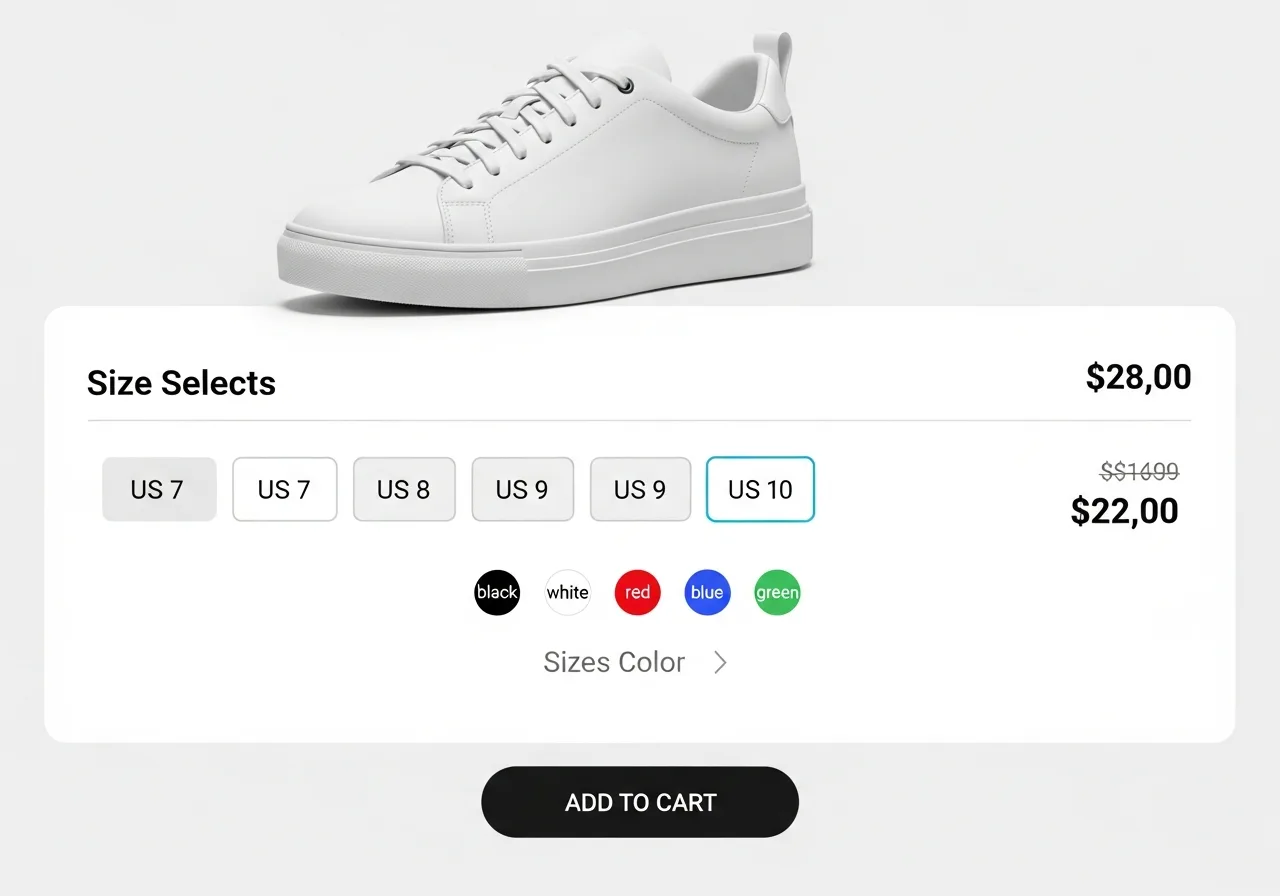Screen dimensions: 1280x896
Task: Choose the white color swatch
Action: (567, 592)
